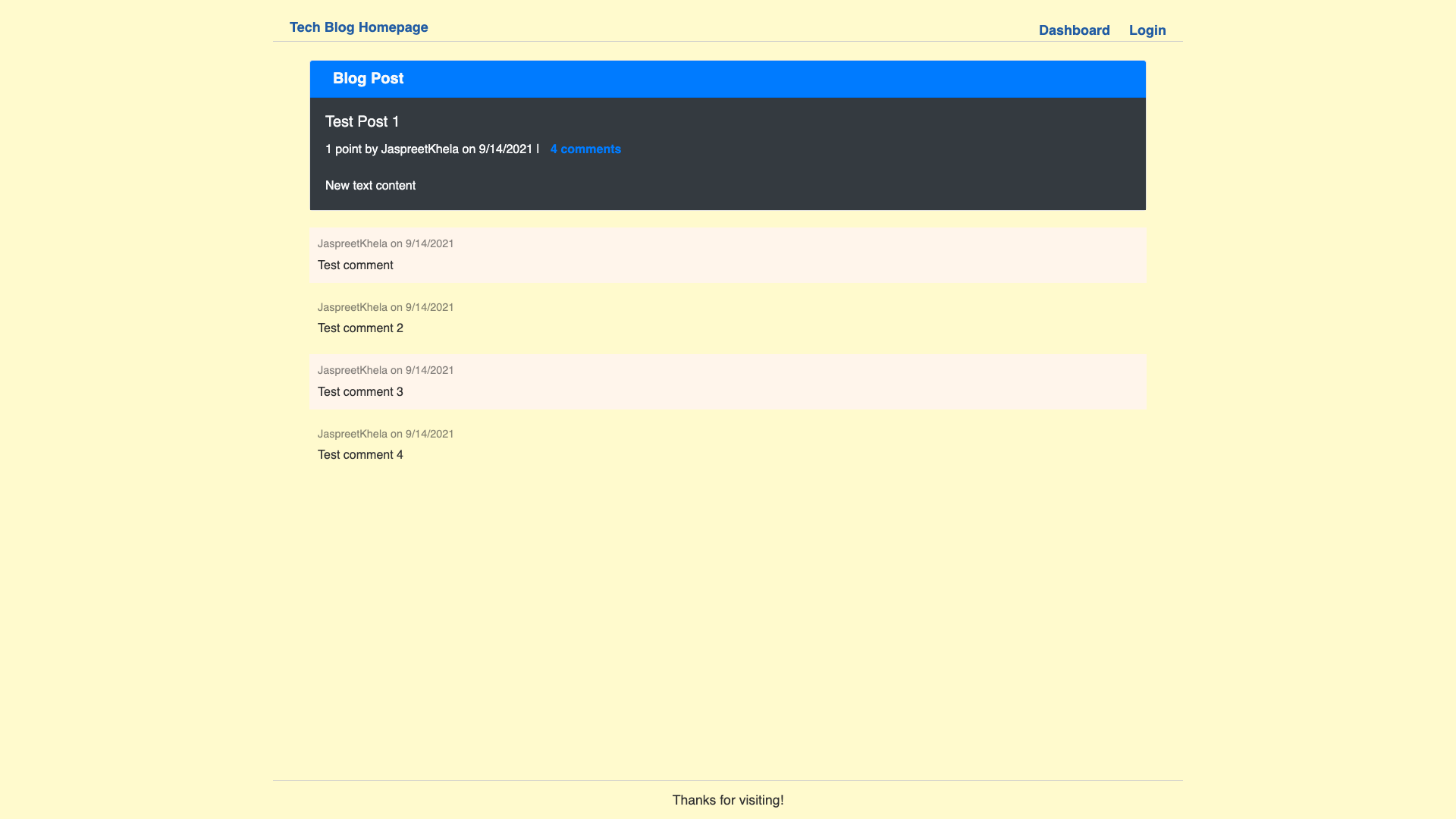Click the Test comment 4 text

(359, 454)
